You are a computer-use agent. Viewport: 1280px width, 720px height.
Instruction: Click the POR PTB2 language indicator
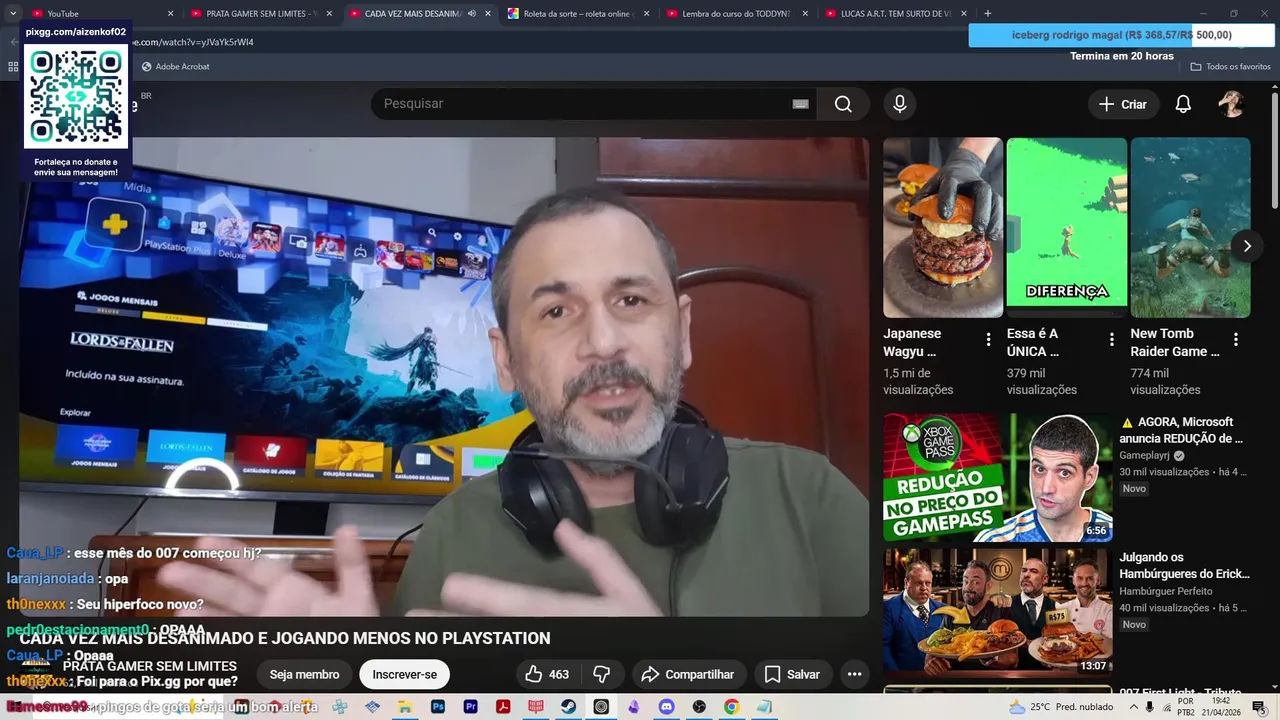click(1185, 707)
